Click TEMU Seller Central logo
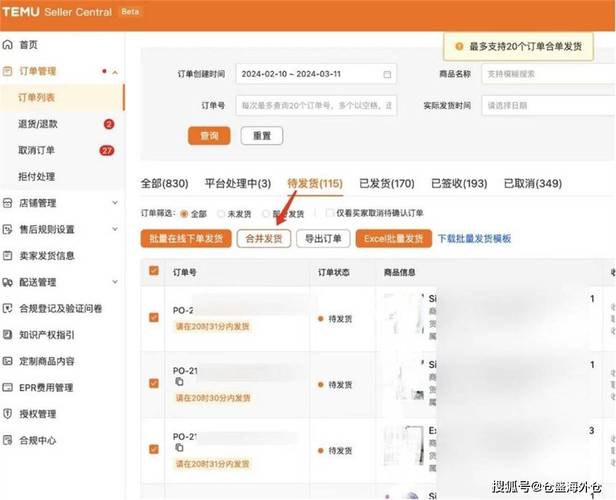This screenshot has height=500, width=616. point(57,12)
